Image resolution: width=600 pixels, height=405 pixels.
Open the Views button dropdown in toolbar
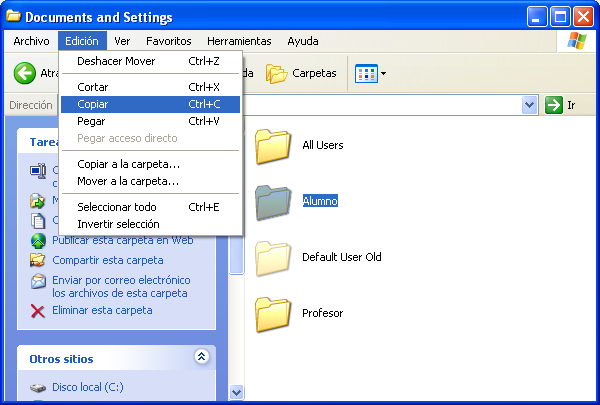coord(371,73)
